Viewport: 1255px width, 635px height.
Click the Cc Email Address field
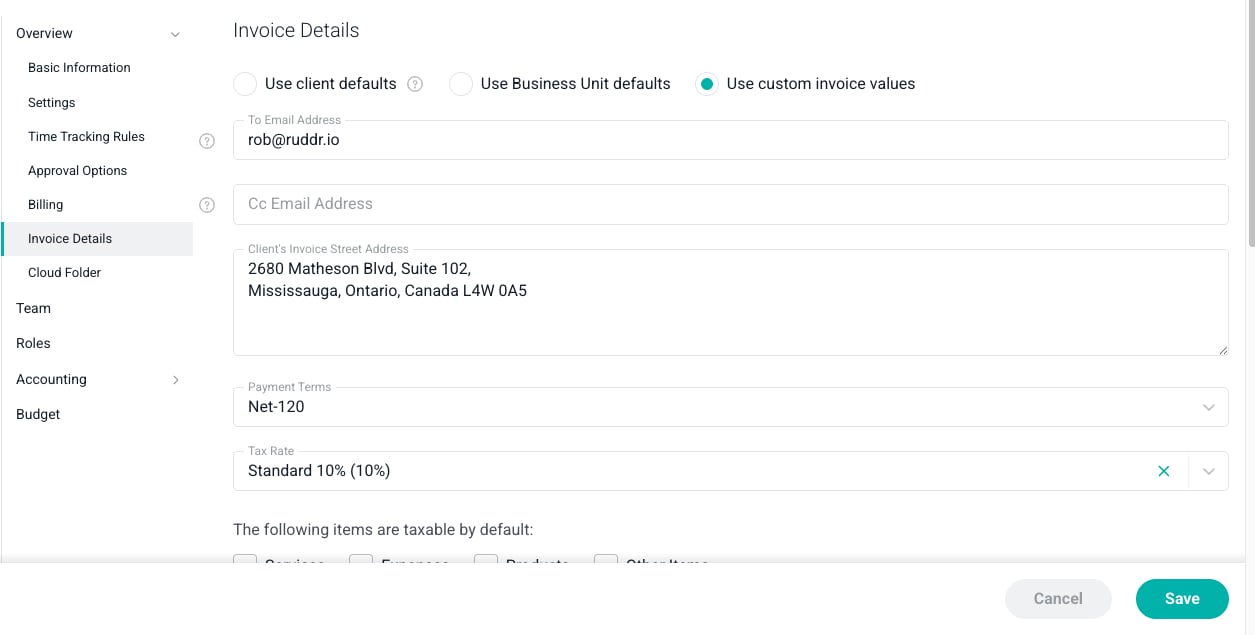tap(730, 204)
